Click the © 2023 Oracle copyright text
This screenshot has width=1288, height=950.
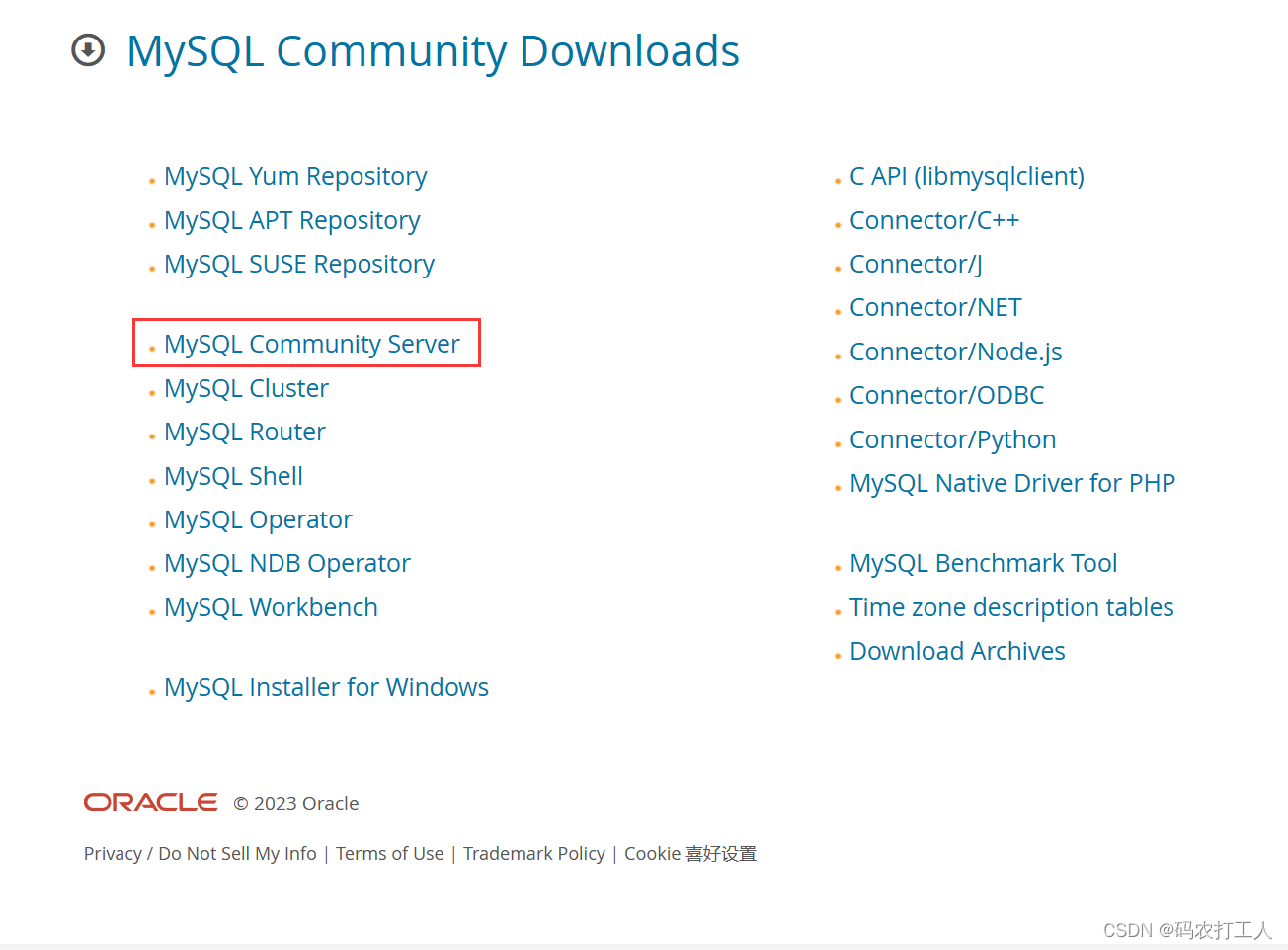[x=296, y=803]
